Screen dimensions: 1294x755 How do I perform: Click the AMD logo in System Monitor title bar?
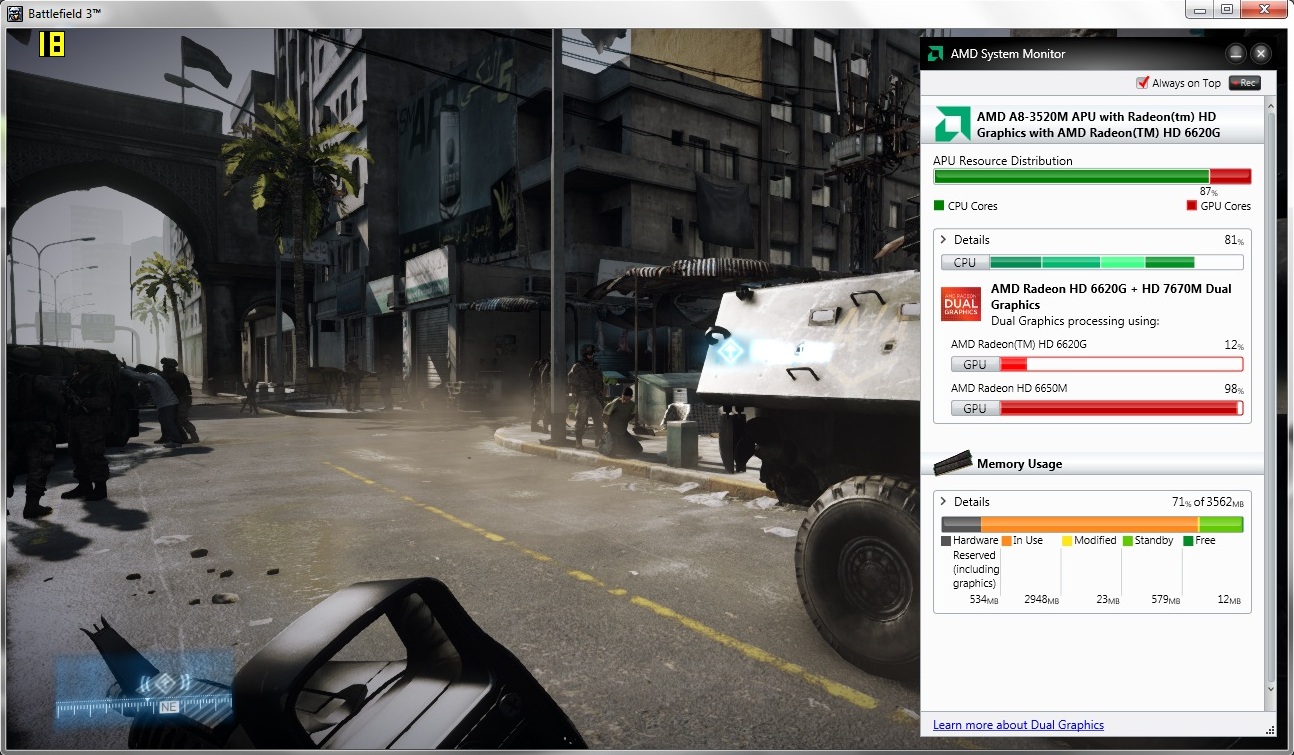tap(934, 54)
